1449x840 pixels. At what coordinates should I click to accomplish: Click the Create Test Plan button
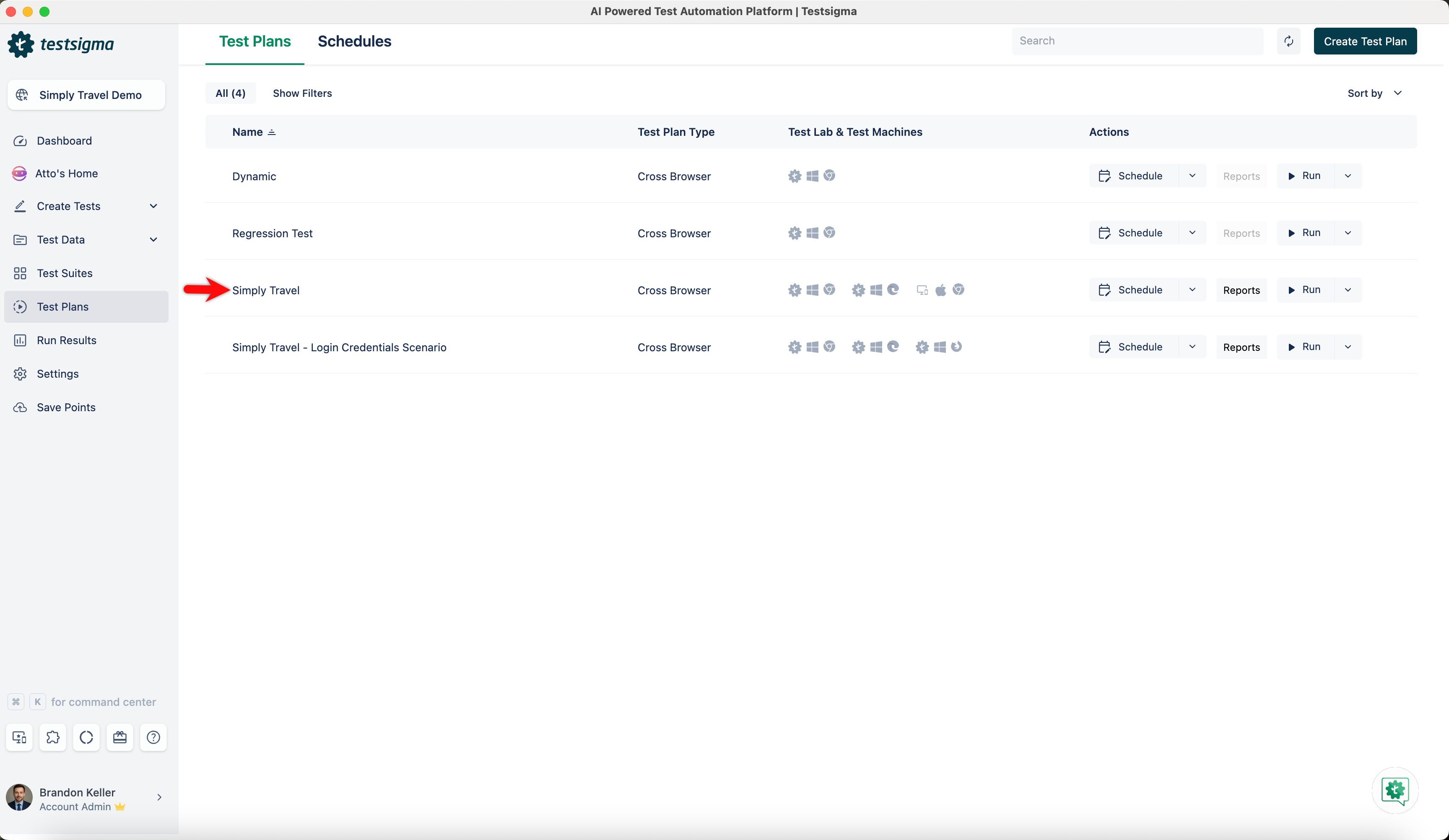[x=1364, y=41]
